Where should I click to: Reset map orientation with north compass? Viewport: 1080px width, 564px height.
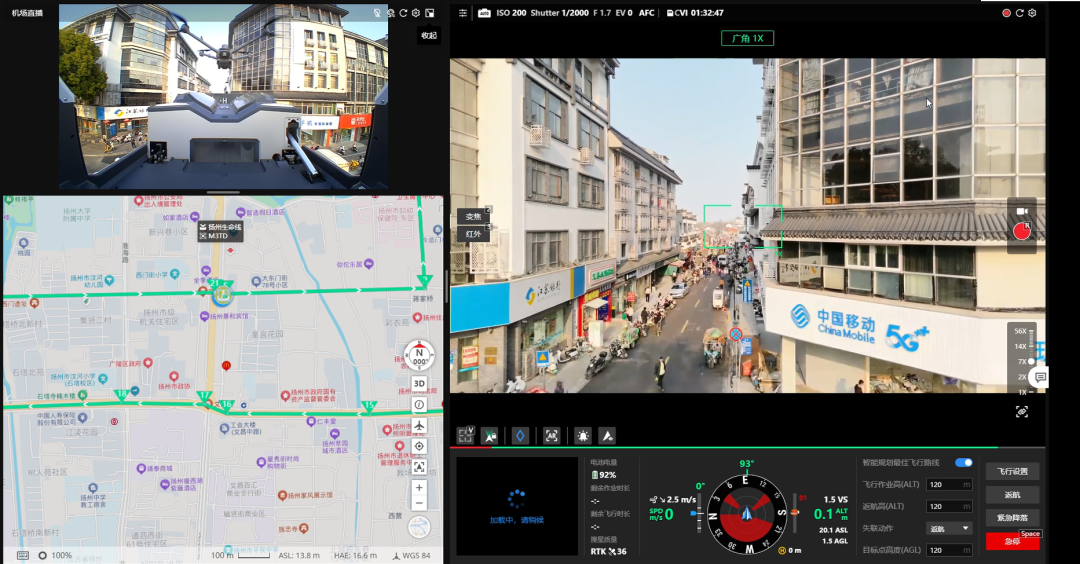tap(419, 355)
